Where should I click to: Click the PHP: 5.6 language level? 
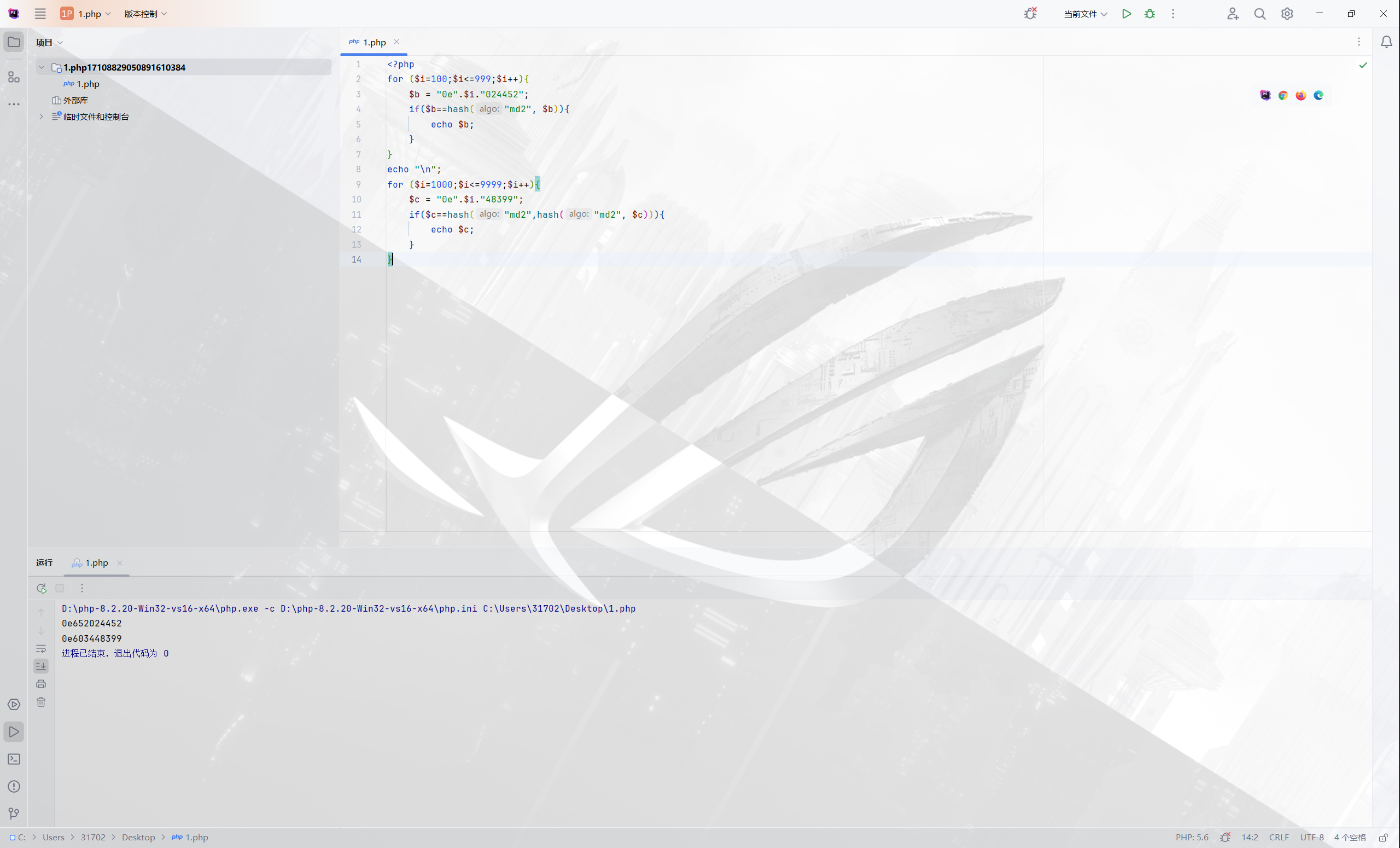pyautogui.click(x=1192, y=837)
